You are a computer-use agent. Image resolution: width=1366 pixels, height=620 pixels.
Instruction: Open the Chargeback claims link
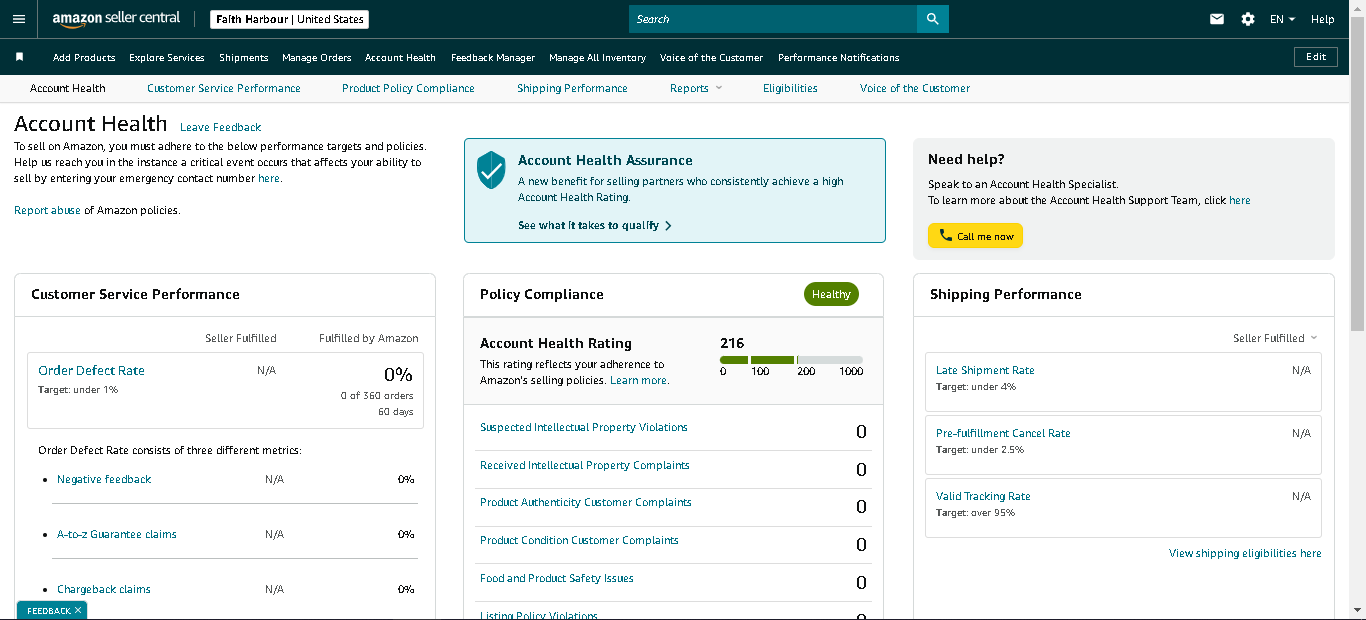coord(104,589)
